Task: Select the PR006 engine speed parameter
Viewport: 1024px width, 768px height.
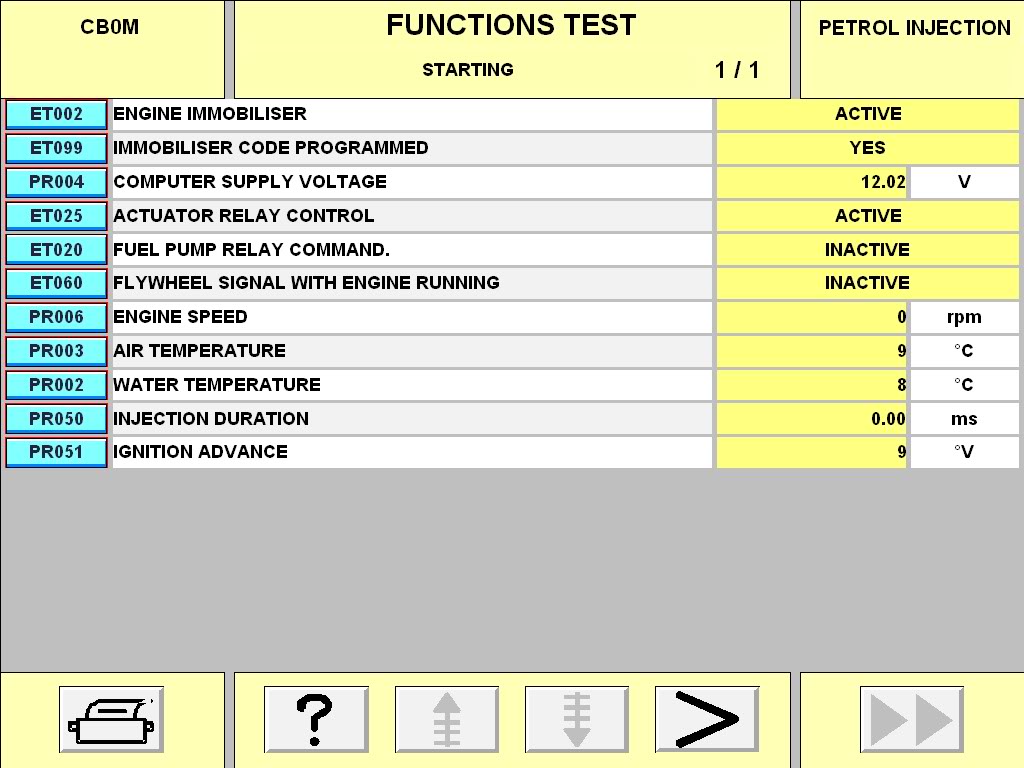Action: point(56,317)
